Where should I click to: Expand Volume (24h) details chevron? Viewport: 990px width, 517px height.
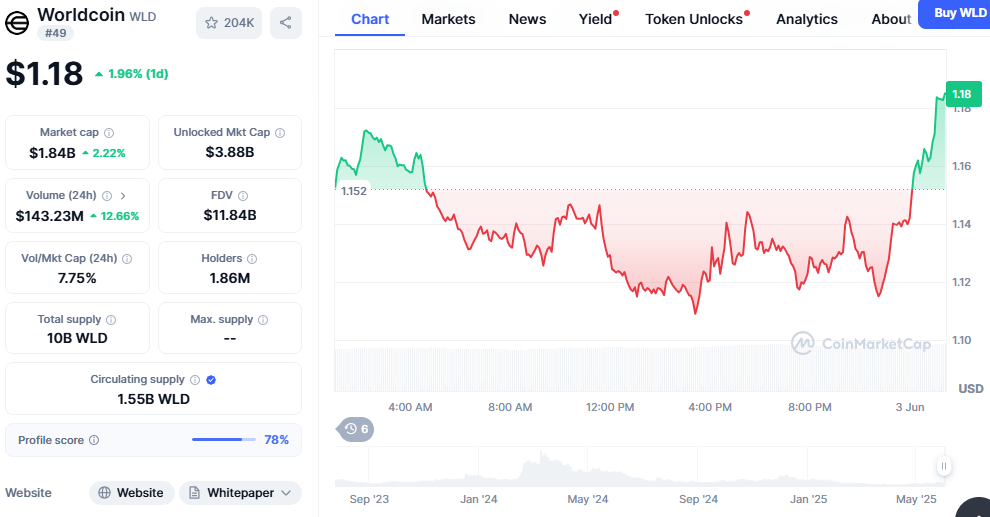(123, 196)
